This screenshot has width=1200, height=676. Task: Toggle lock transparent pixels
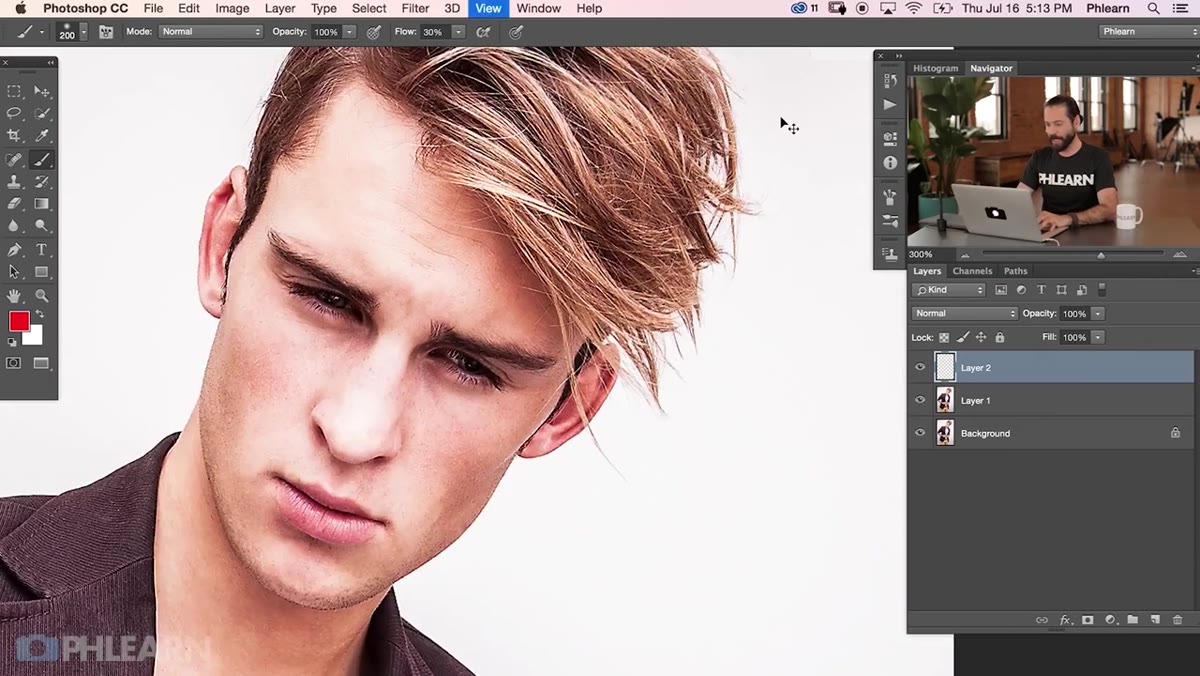coord(944,338)
